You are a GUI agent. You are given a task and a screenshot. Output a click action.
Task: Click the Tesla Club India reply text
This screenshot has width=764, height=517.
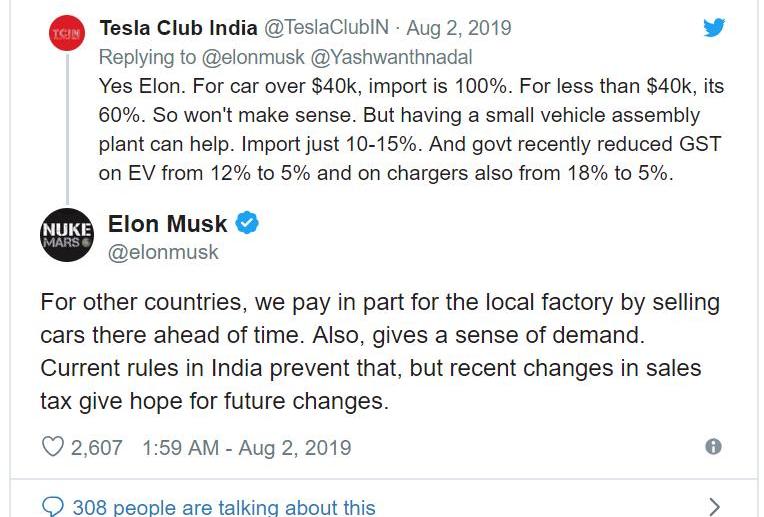pos(411,130)
